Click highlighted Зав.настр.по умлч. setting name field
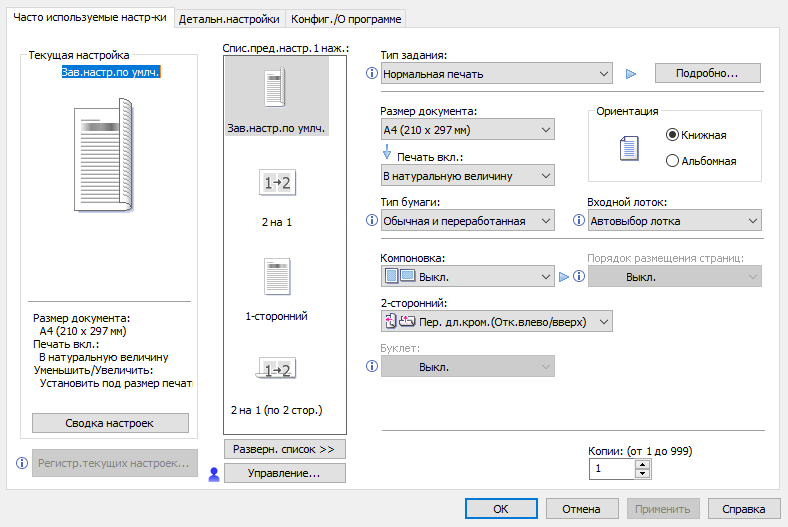This screenshot has width=788, height=527. [111, 72]
